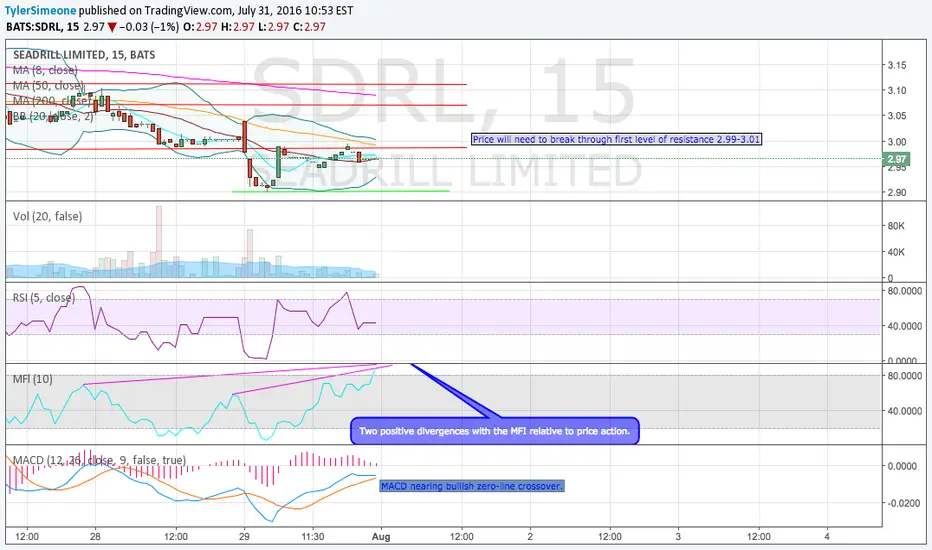Click the 2 date label on time axis
The width and height of the screenshot is (932, 550).
(x=530, y=537)
